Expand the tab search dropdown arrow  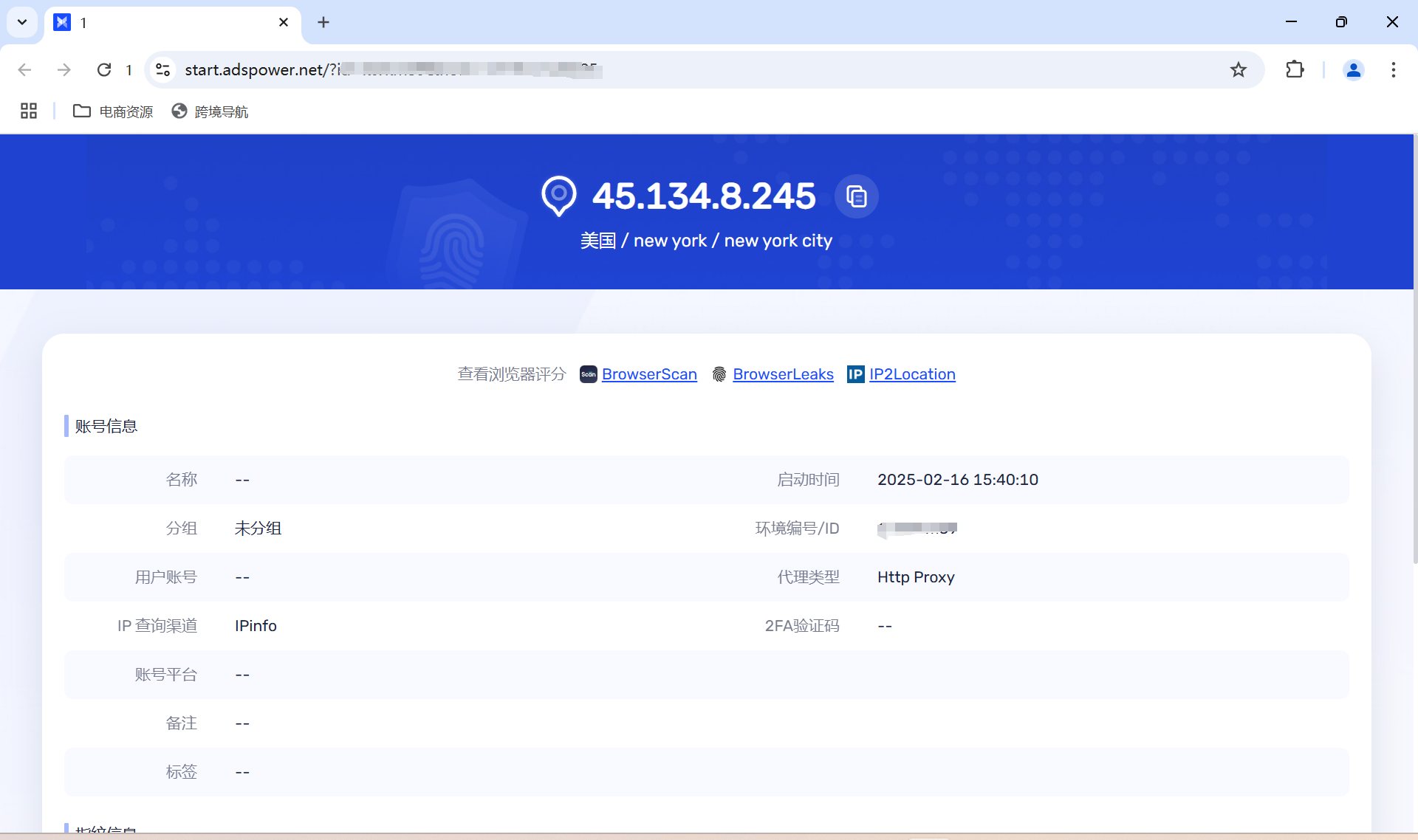point(22,22)
